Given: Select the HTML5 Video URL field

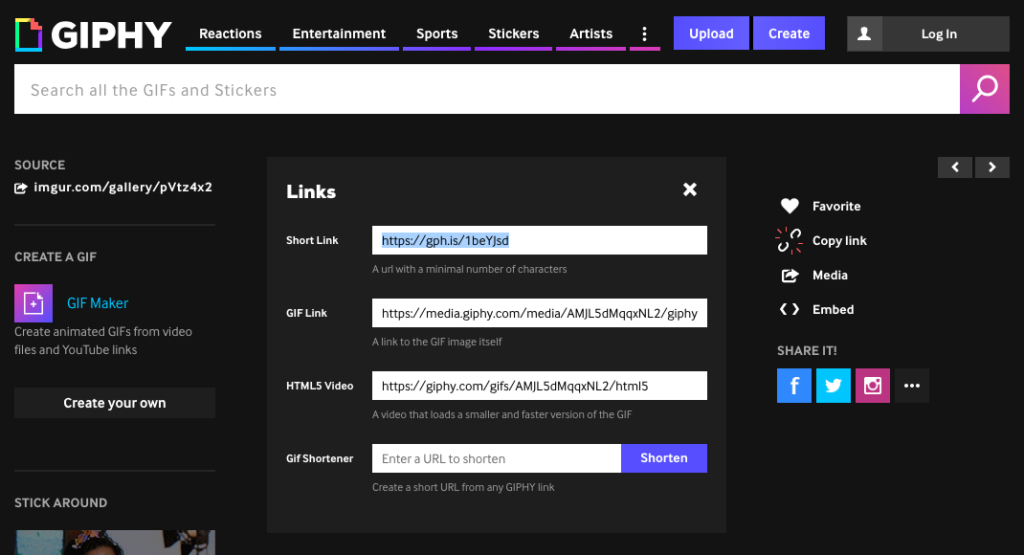Looking at the screenshot, I should 539,386.
